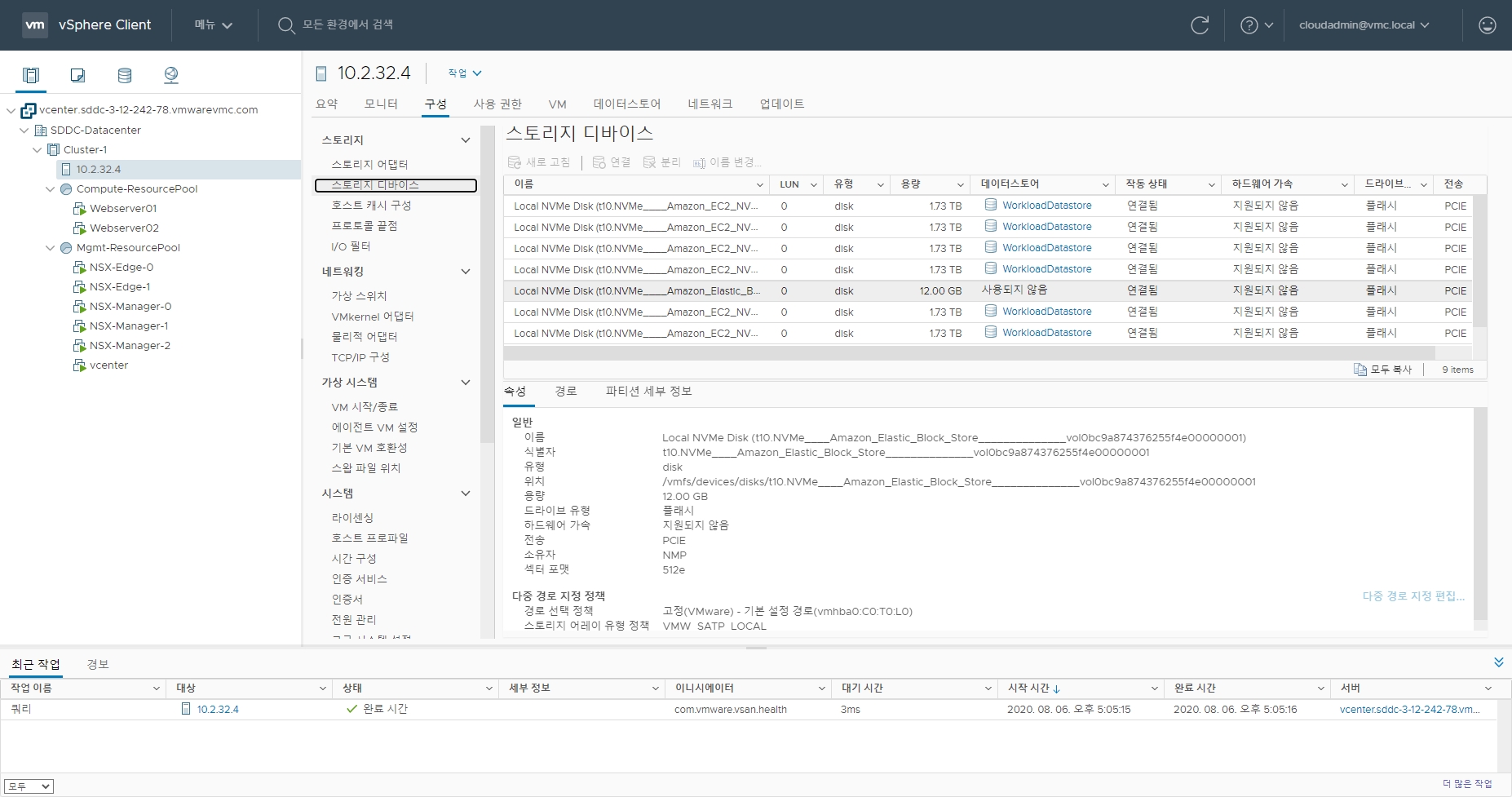Open the cloudadmin@vmc.local user dropdown
The height and width of the screenshot is (797, 1512).
click(1364, 25)
